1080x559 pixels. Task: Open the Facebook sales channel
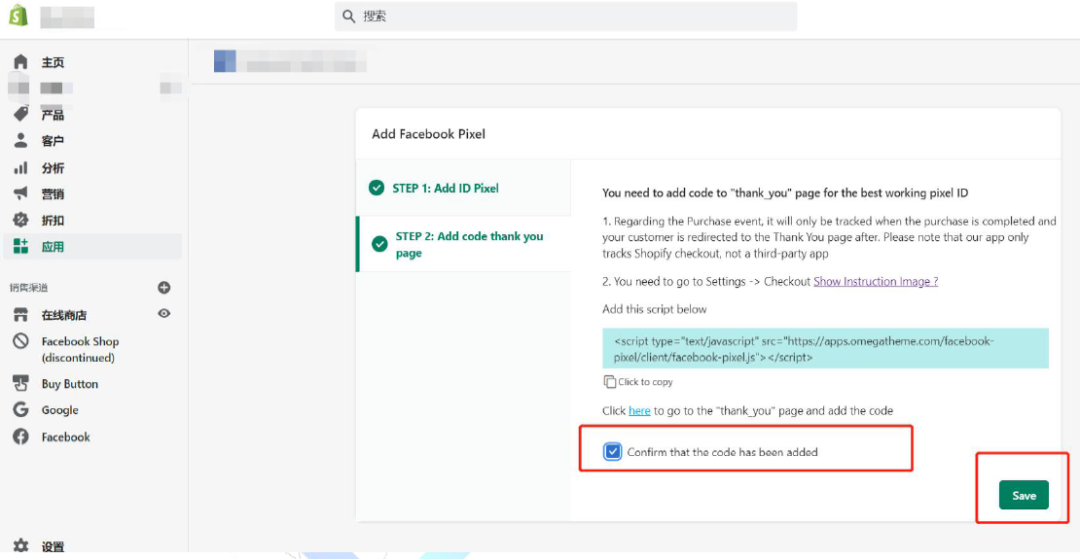pyautogui.click(x=65, y=437)
